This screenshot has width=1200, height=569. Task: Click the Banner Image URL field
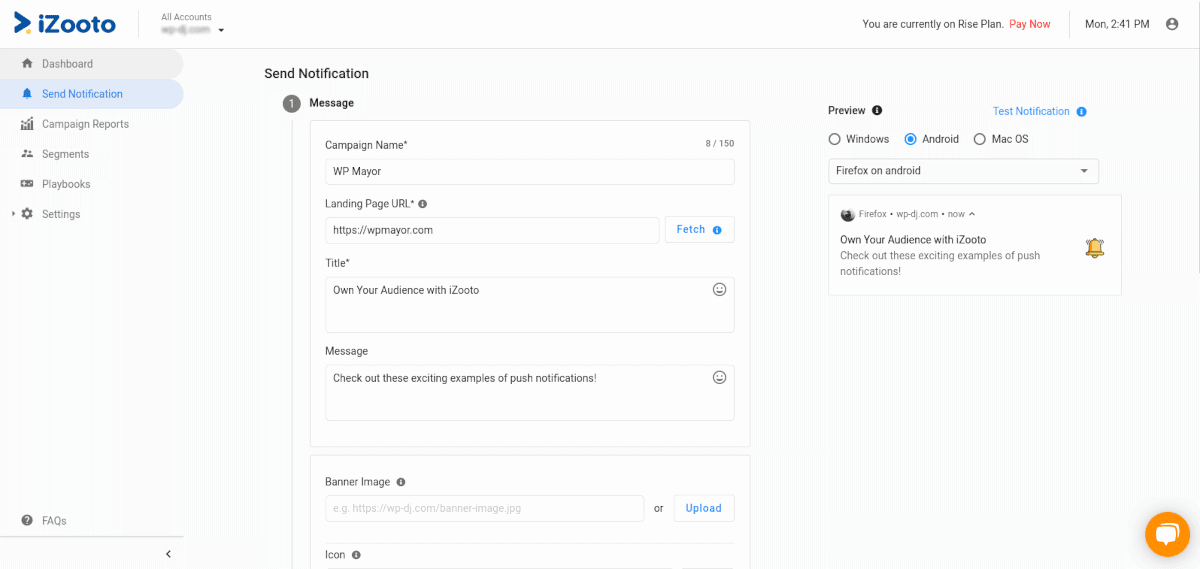tap(484, 508)
